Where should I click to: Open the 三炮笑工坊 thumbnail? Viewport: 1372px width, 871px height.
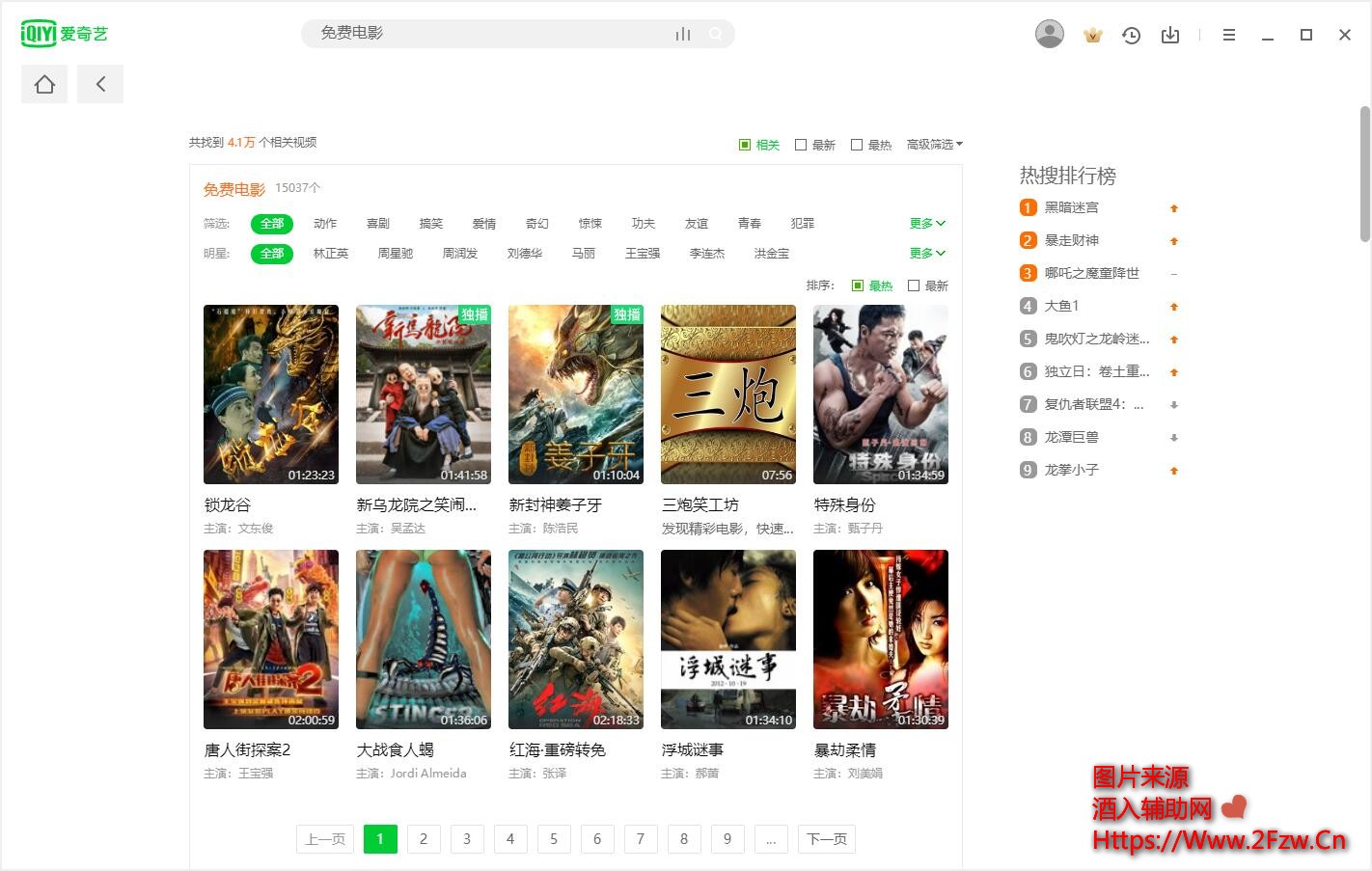[x=728, y=395]
